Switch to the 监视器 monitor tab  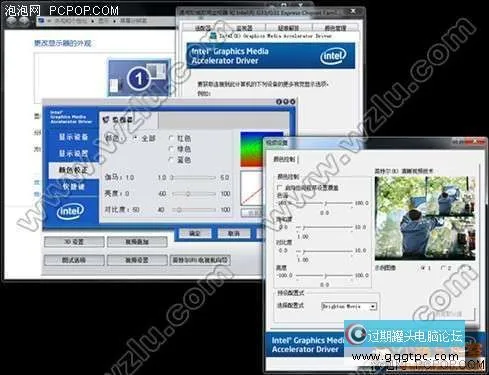click(x=244, y=28)
